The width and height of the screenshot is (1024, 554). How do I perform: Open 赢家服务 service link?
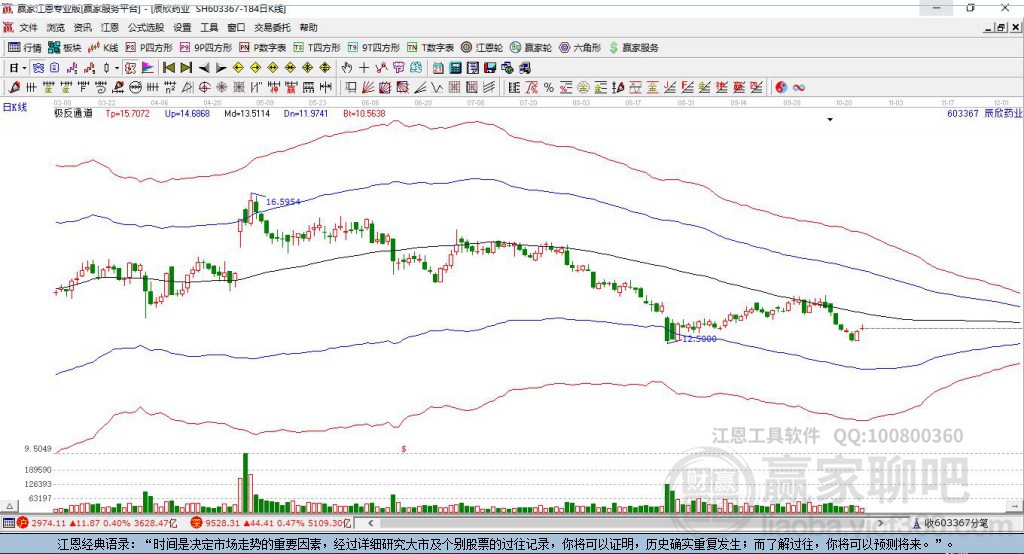tap(633, 47)
